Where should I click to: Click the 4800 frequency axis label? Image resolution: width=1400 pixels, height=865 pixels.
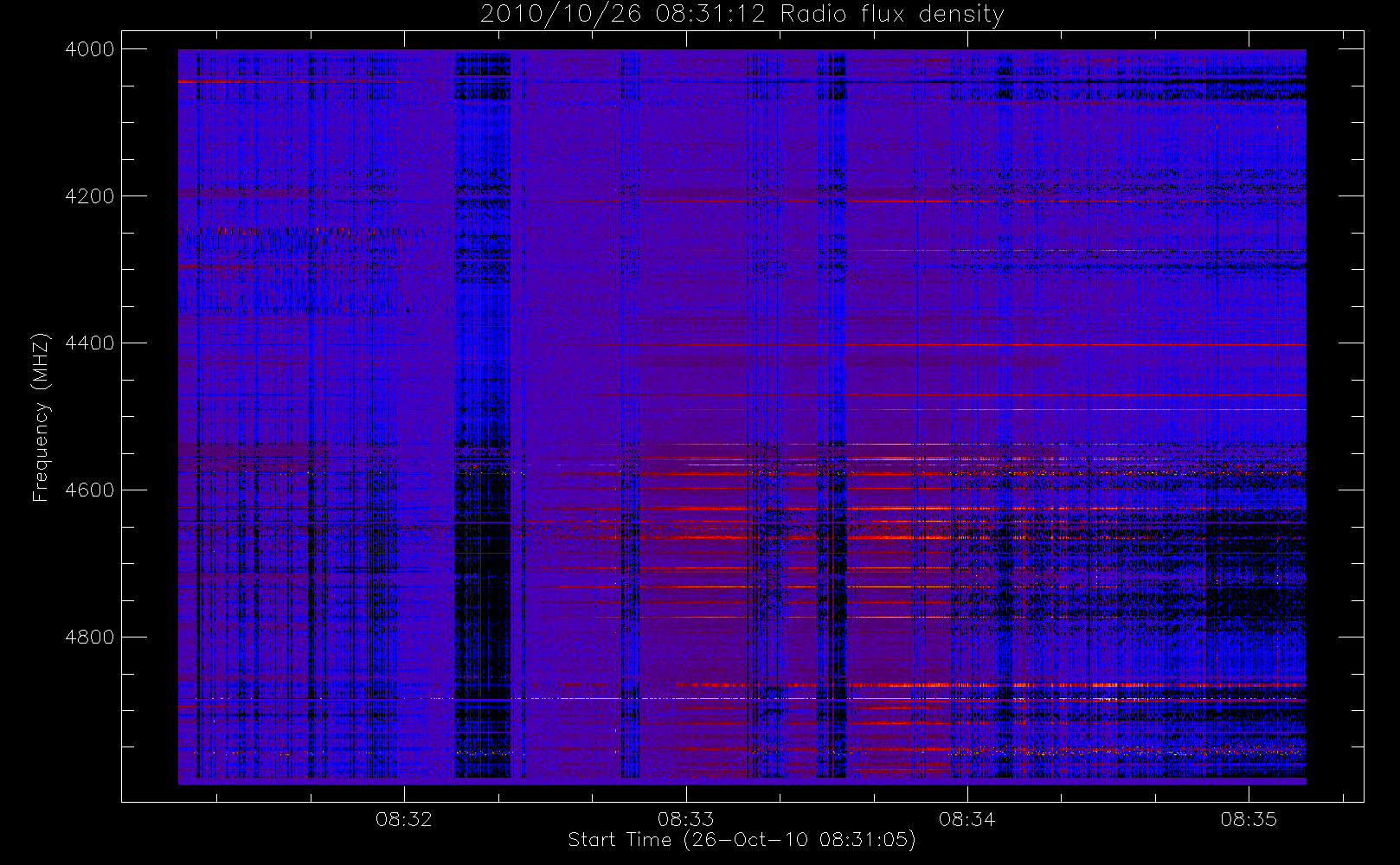click(x=90, y=638)
